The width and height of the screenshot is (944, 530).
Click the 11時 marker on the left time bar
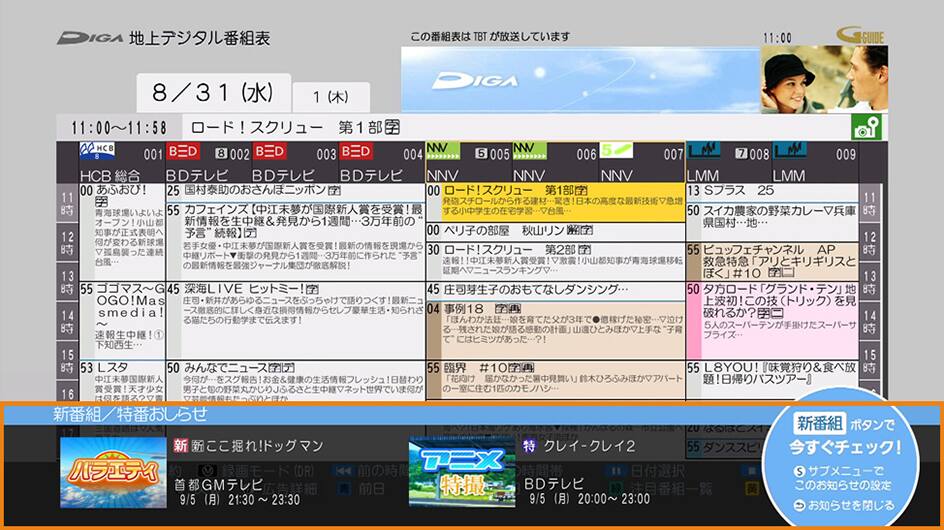pyautogui.click(x=67, y=204)
